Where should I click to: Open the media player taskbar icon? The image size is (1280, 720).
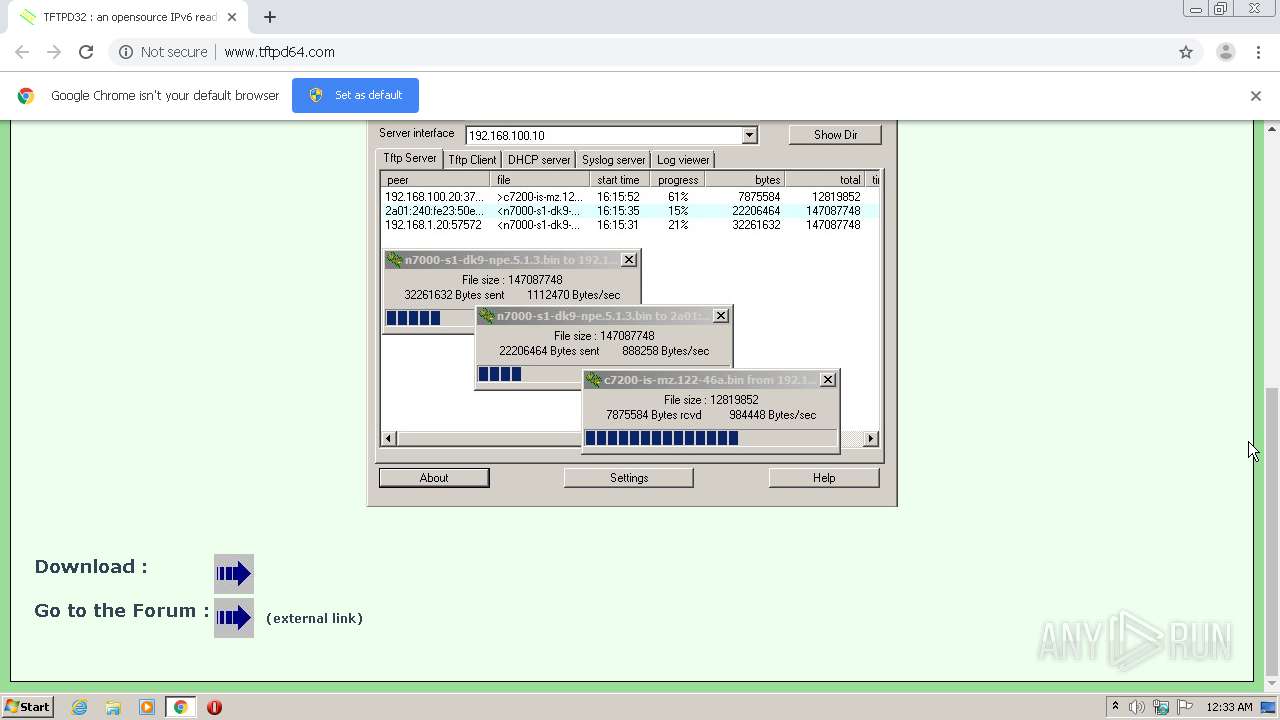click(147, 707)
